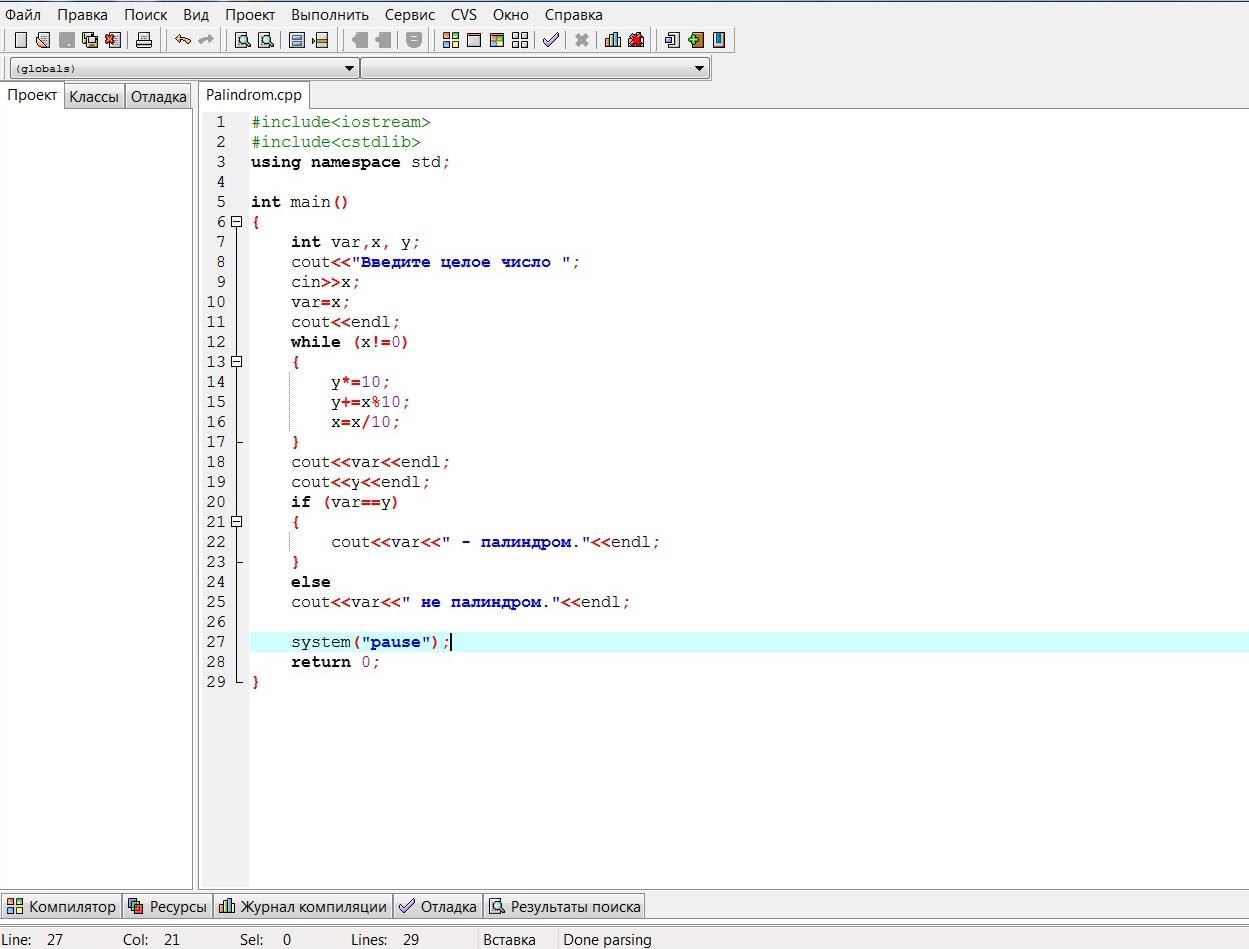Screen dimensions: 1249x949
Task: Collapse the while loop fold at line 13
Action: (237, 362)
